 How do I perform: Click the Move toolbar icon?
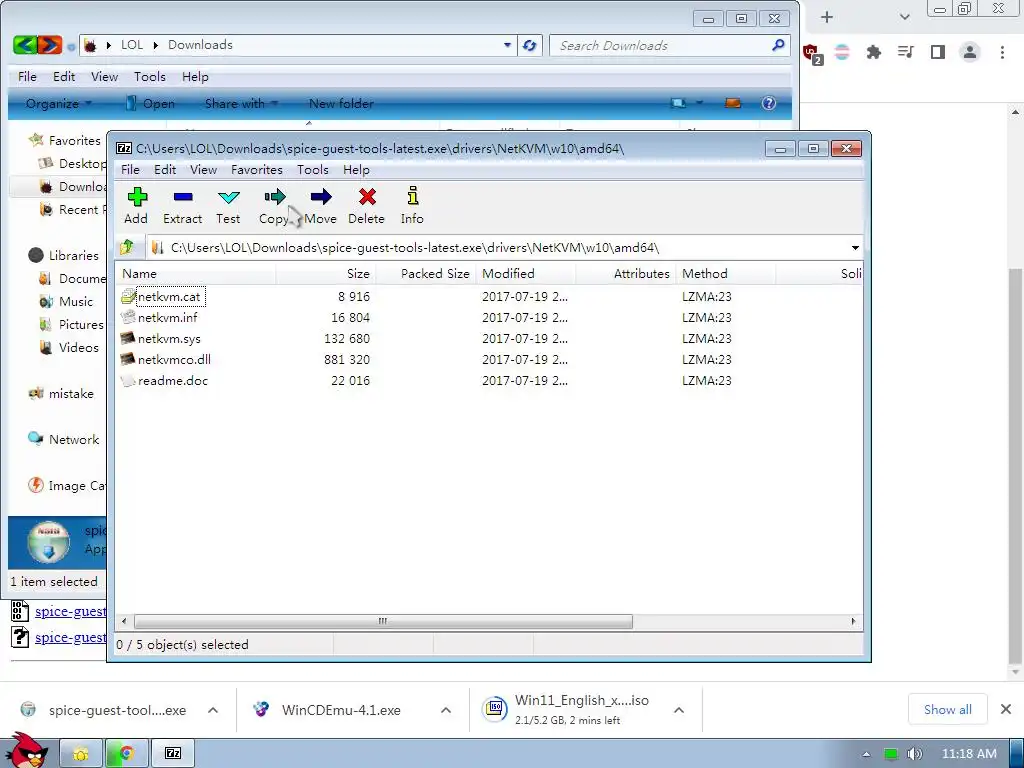[320, 206]
